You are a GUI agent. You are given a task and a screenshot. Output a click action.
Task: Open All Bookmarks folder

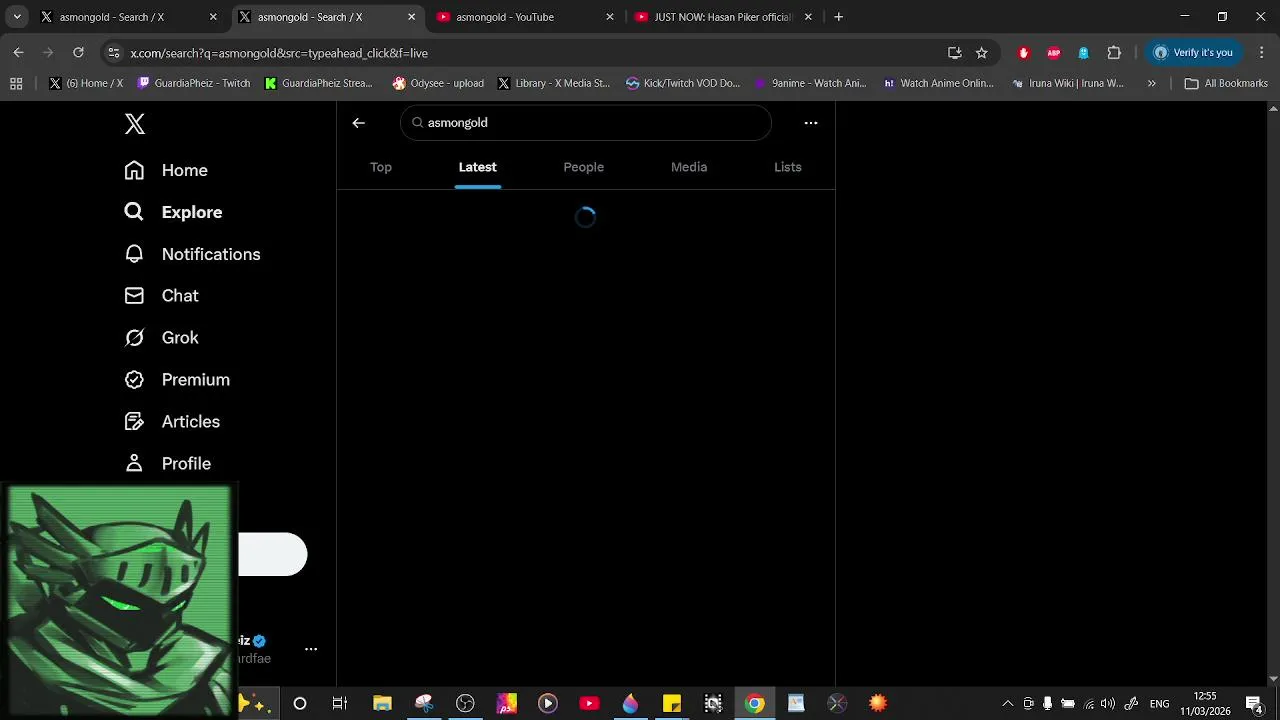[x=1226, y=84]
